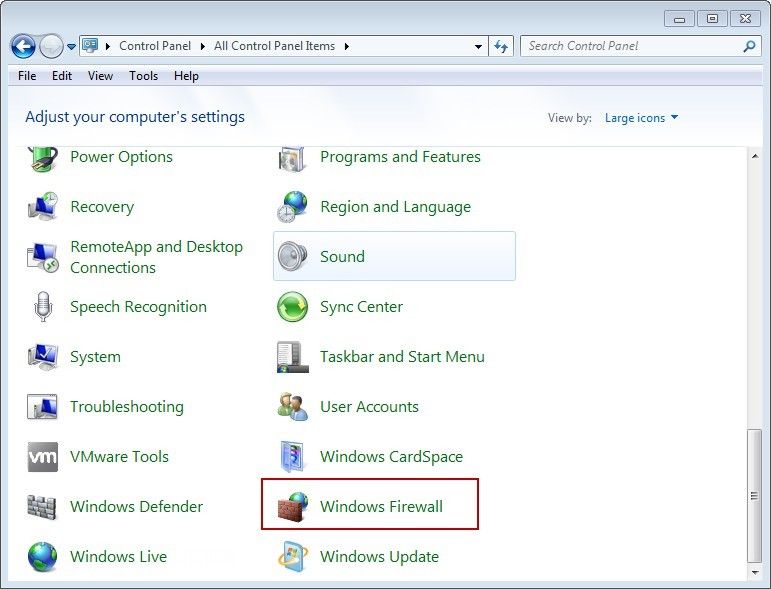Open the Recovery icon
Screen dimensions: 771x589
[x=42, y=207]
